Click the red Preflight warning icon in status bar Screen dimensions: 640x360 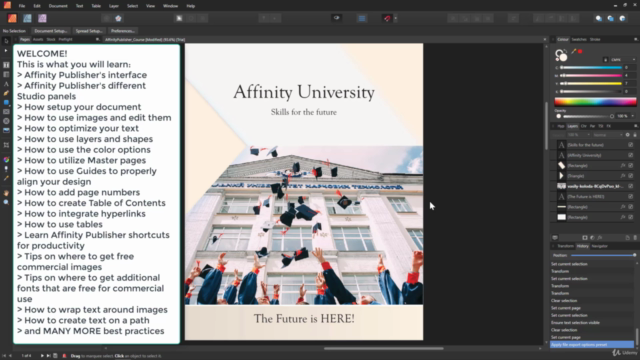pyautogui.click(x=64, y=356)
